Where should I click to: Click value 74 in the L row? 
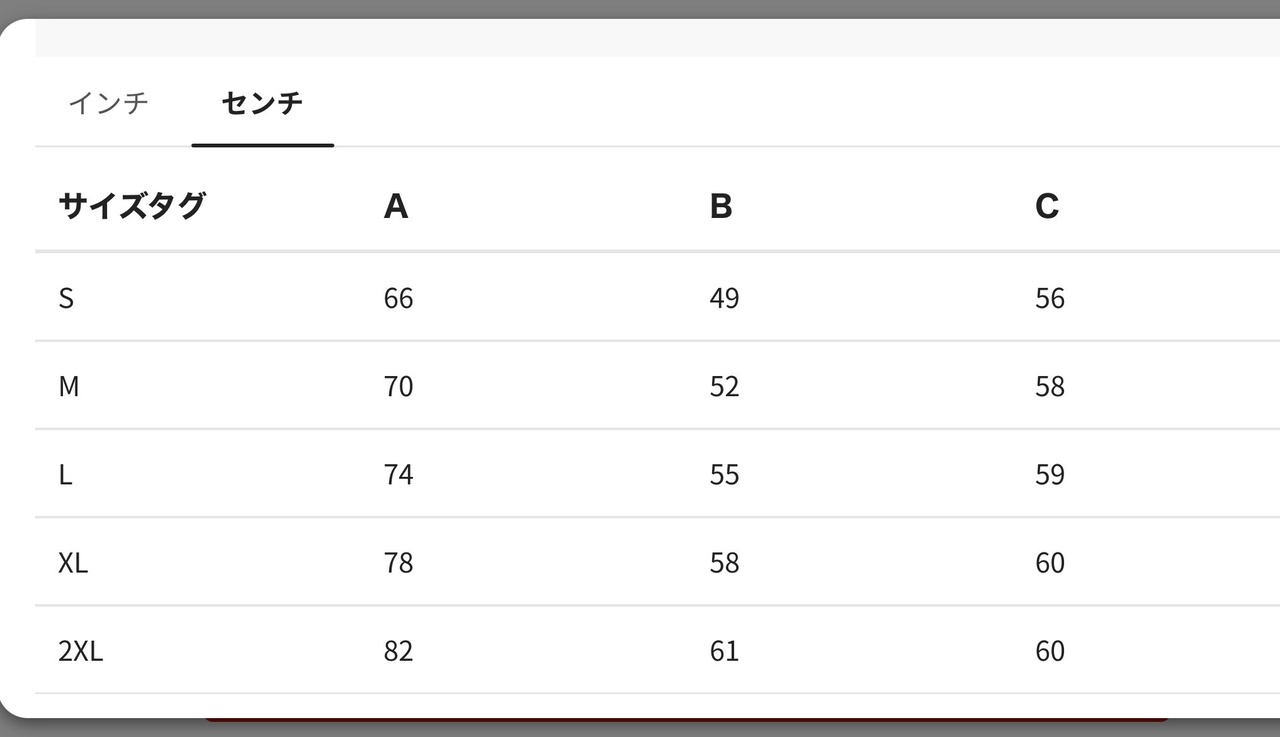point(398,474)
